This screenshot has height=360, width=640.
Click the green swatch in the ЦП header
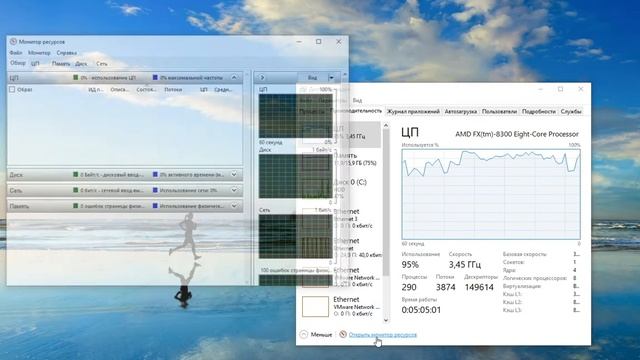coord(76,77)
